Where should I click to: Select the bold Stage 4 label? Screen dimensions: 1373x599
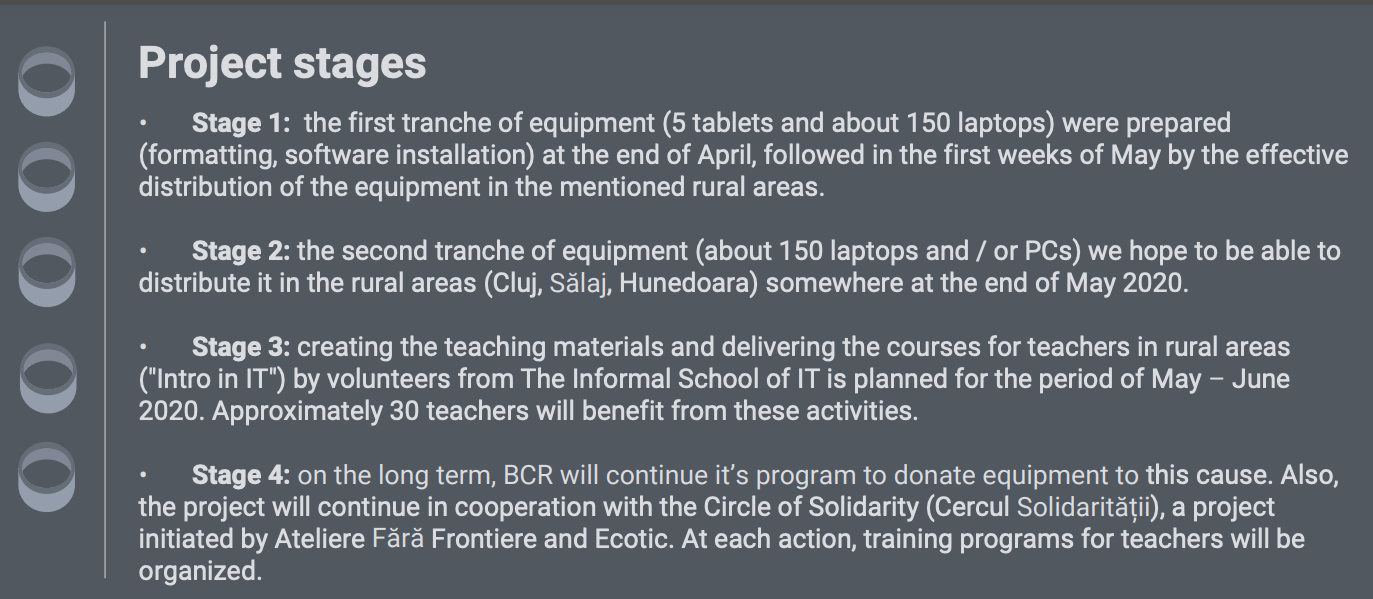240,475
